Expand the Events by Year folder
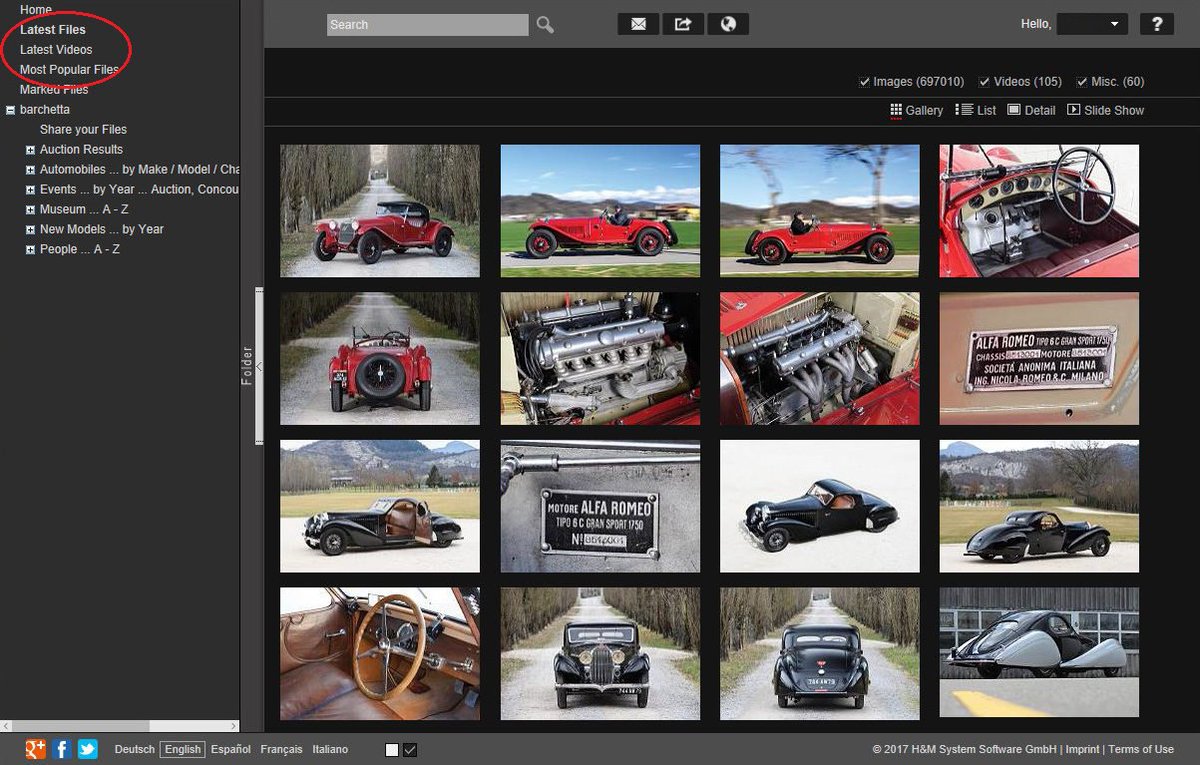The image size is (1200, 765). pyautogui.click(x=30, y=190)
